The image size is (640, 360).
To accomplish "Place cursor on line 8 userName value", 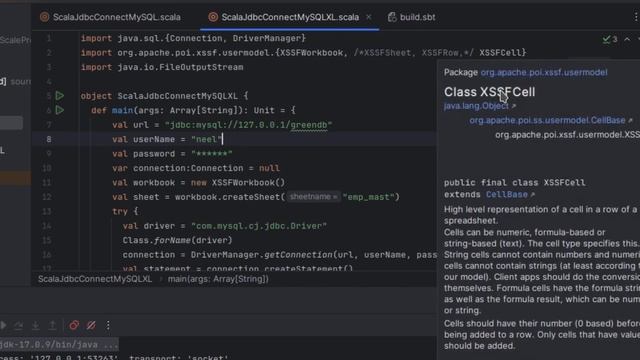I will point(207,139).
